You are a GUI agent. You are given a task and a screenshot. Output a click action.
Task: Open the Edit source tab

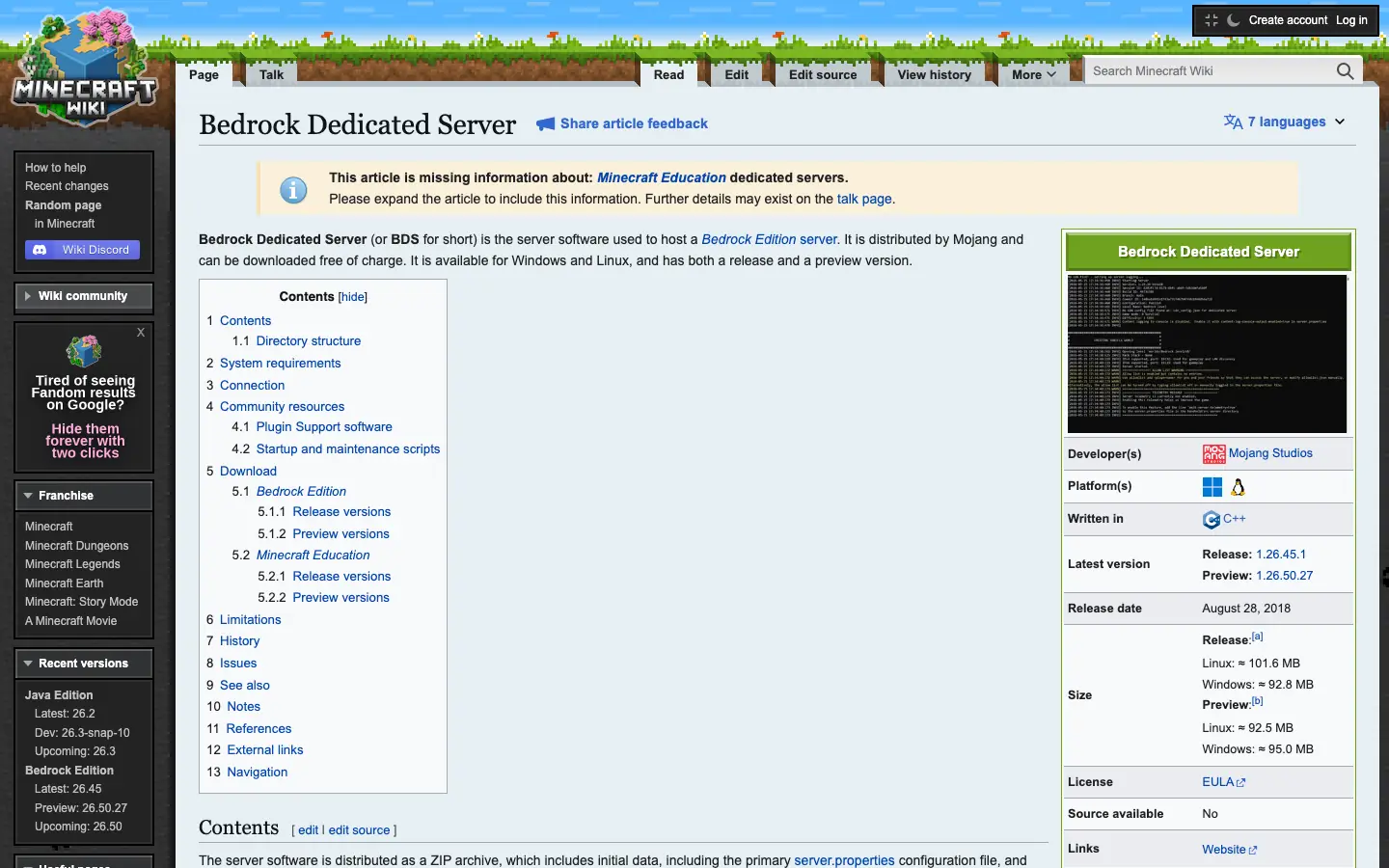pos(823,74)
